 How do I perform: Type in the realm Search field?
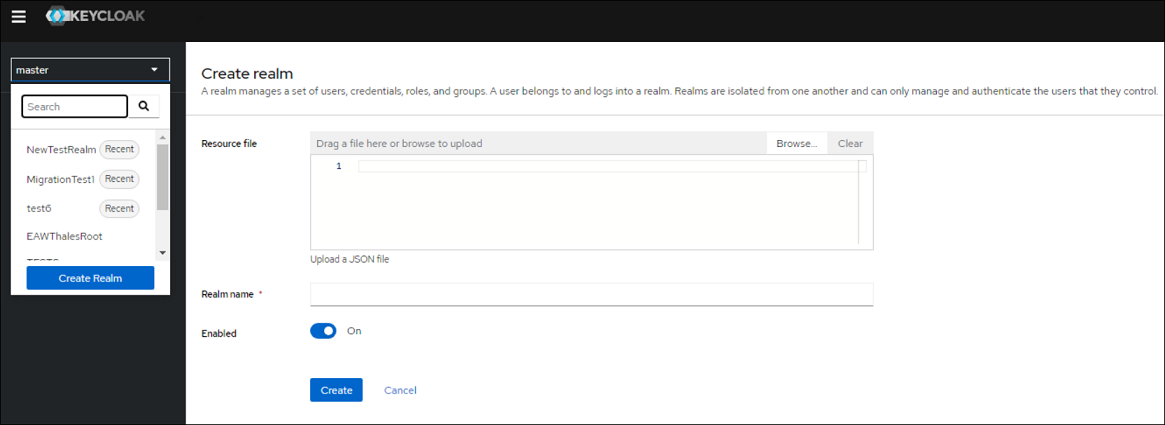pos(75,106)
